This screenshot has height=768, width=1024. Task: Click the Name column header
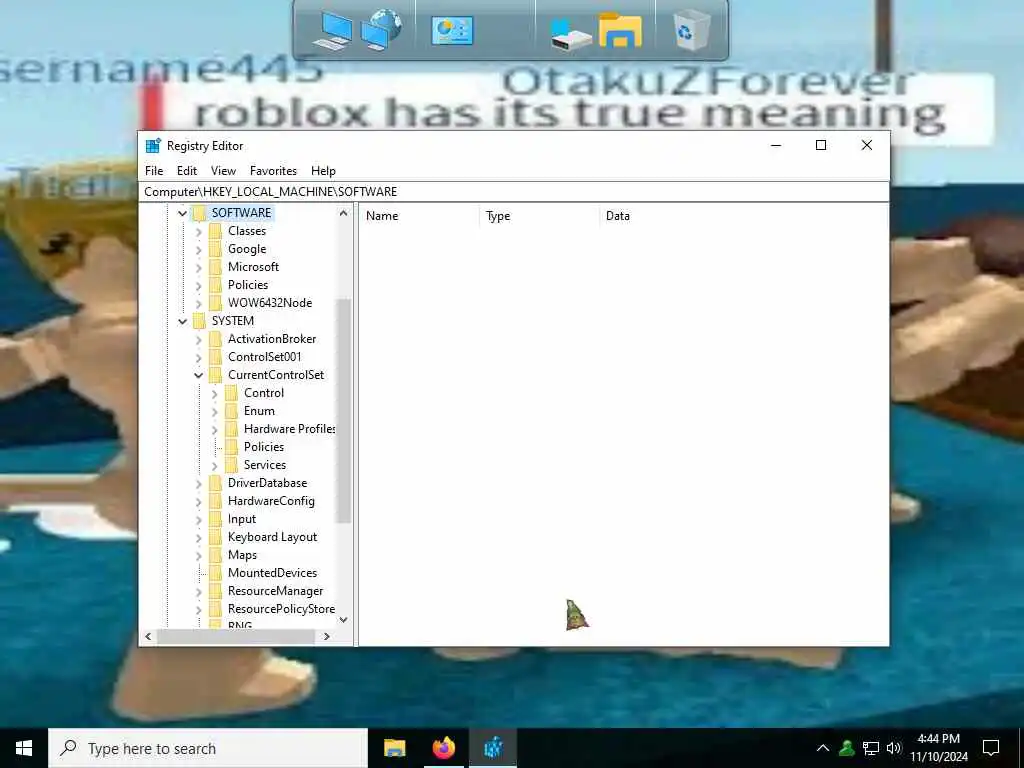tap(419, 216)
